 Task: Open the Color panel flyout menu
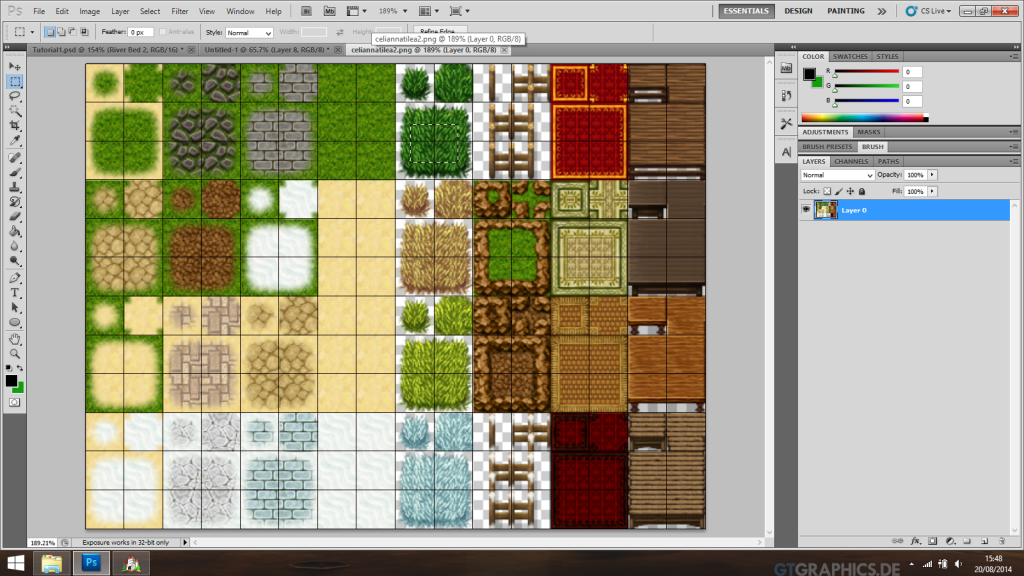1014,57
